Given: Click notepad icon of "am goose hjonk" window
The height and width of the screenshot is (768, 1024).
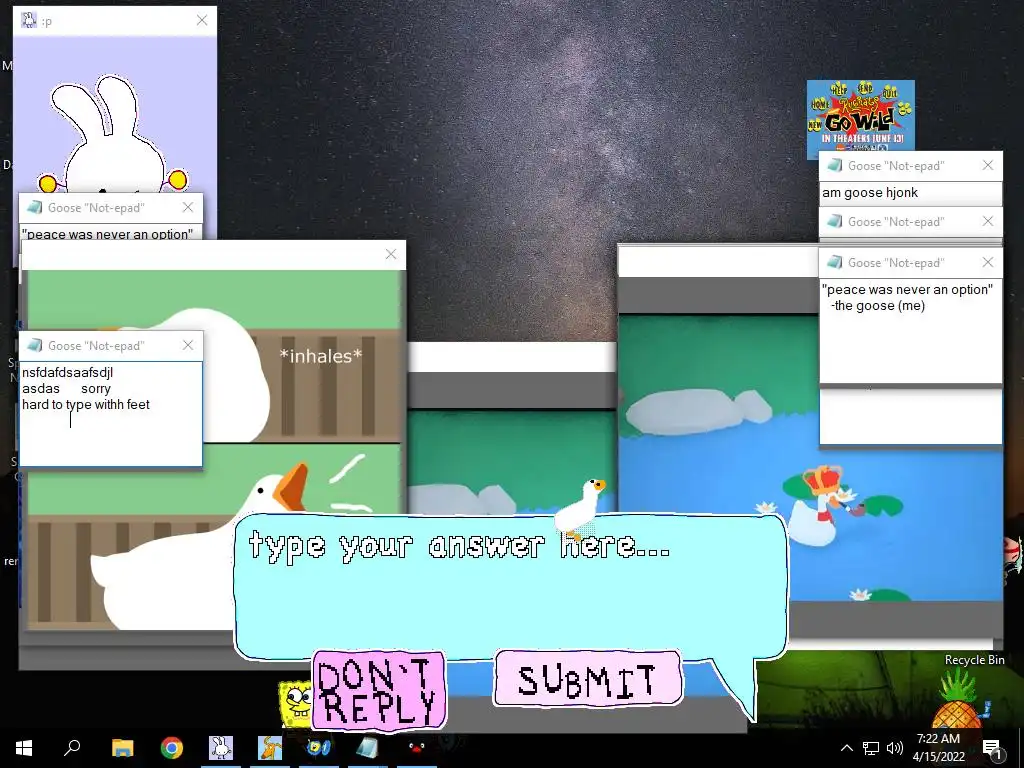Looking at the screenshot, I should click(835, 165).
